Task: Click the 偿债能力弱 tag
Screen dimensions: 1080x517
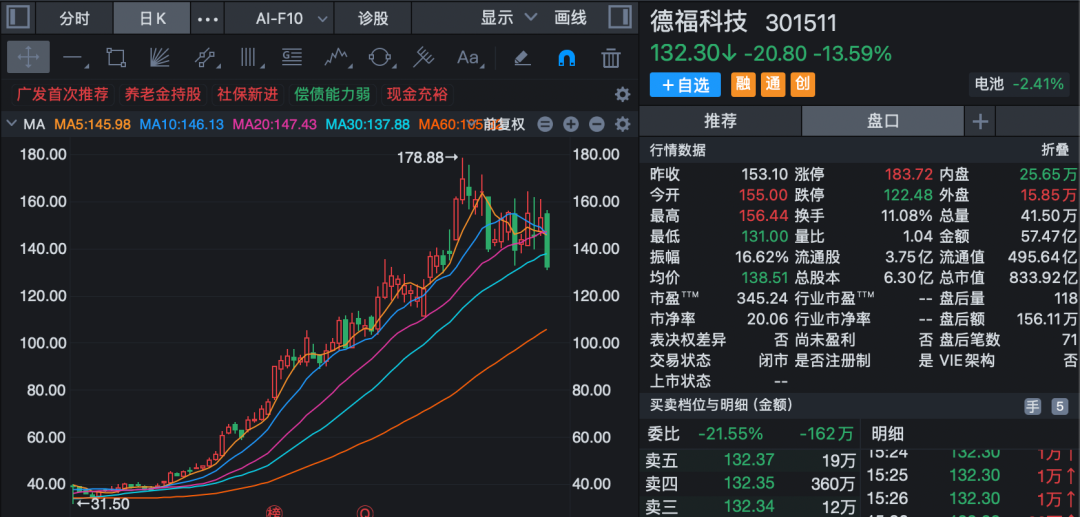Action: click(x=332, y=95)
